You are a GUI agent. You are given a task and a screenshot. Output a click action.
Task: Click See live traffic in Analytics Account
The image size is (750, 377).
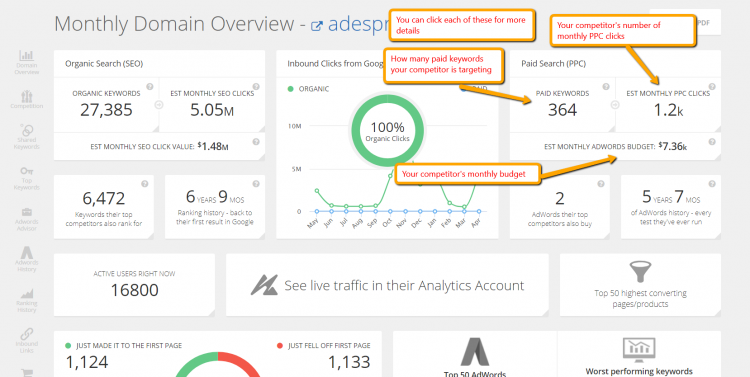click(387, 285)
